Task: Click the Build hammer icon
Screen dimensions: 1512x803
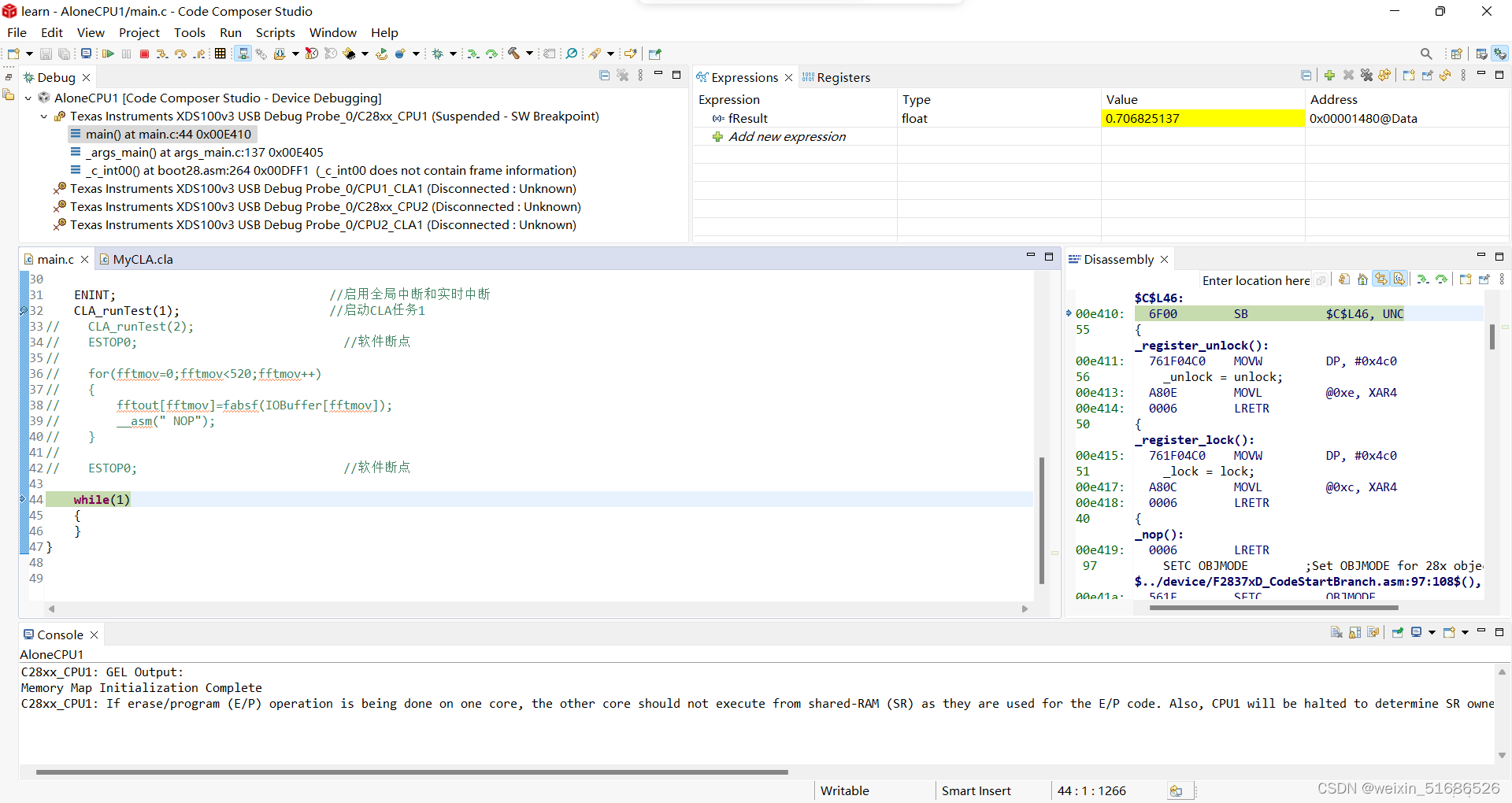Action: click(513, 54)
